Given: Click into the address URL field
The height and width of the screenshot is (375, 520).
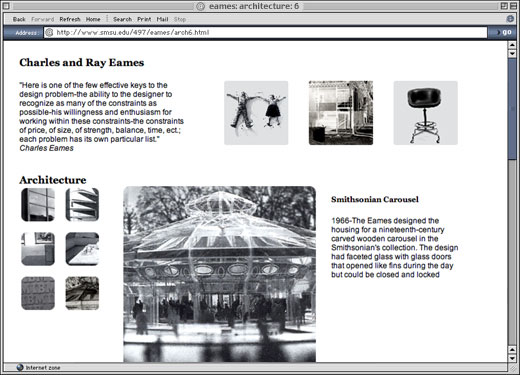Looking at the screenshot, I should tap(265, 32).
